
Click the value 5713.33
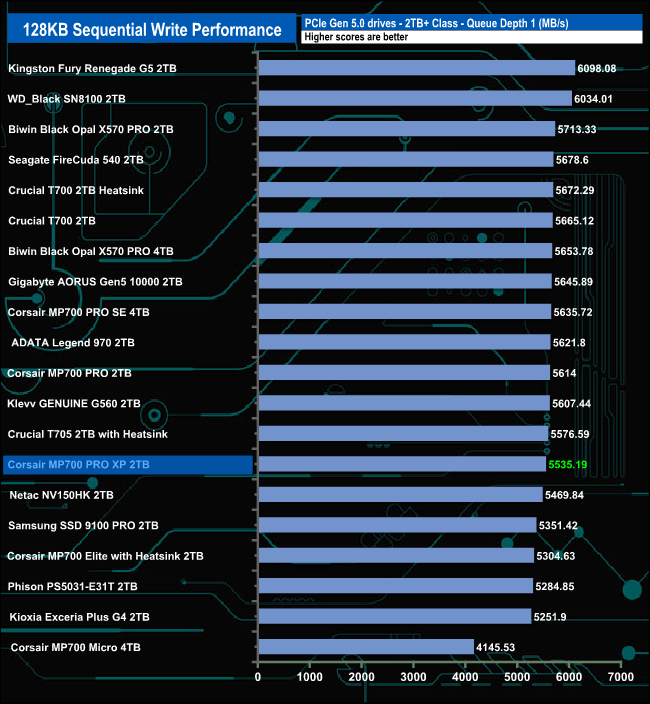577,130
